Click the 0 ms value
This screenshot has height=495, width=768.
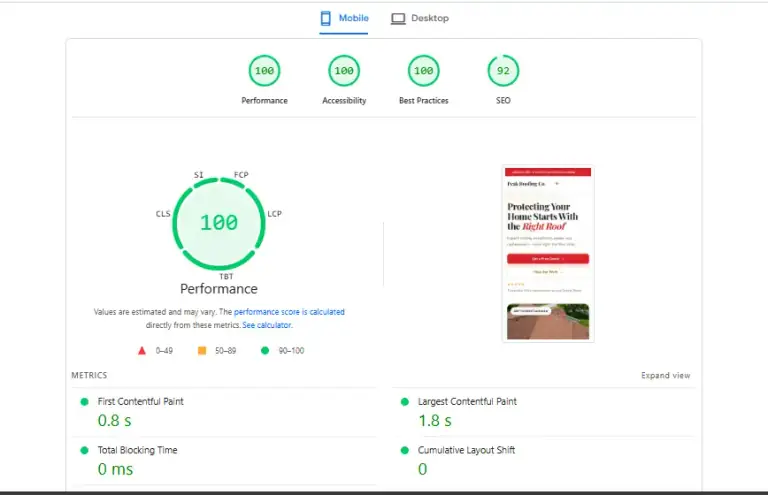[x=116, y=469]
